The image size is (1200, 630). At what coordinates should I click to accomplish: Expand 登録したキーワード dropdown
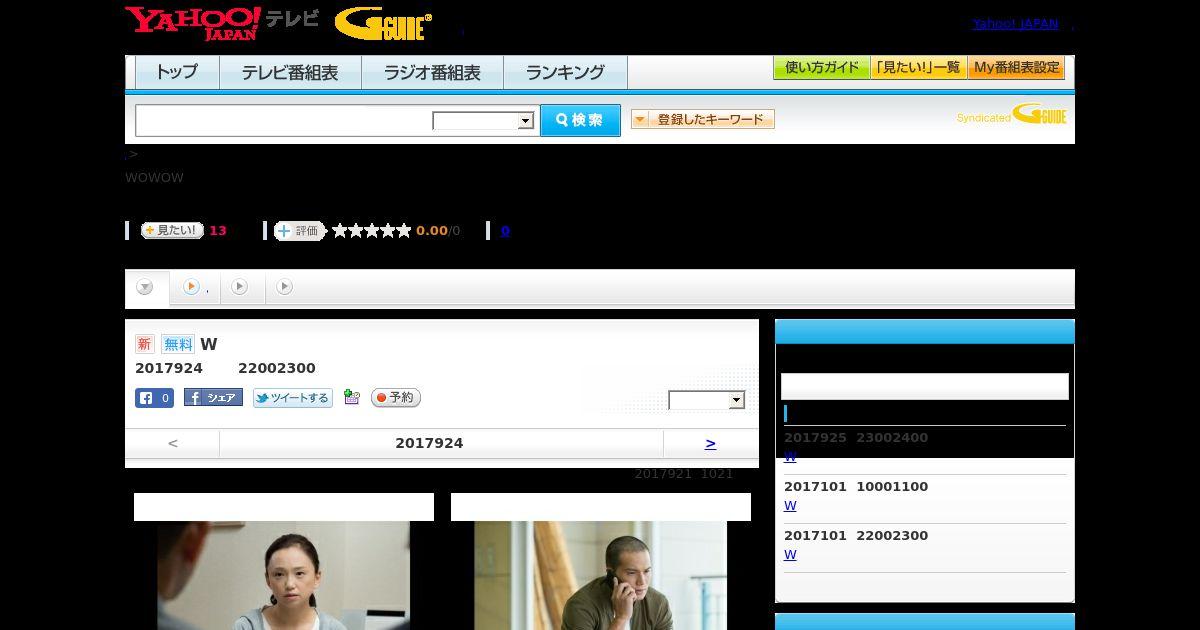[703, 120]
